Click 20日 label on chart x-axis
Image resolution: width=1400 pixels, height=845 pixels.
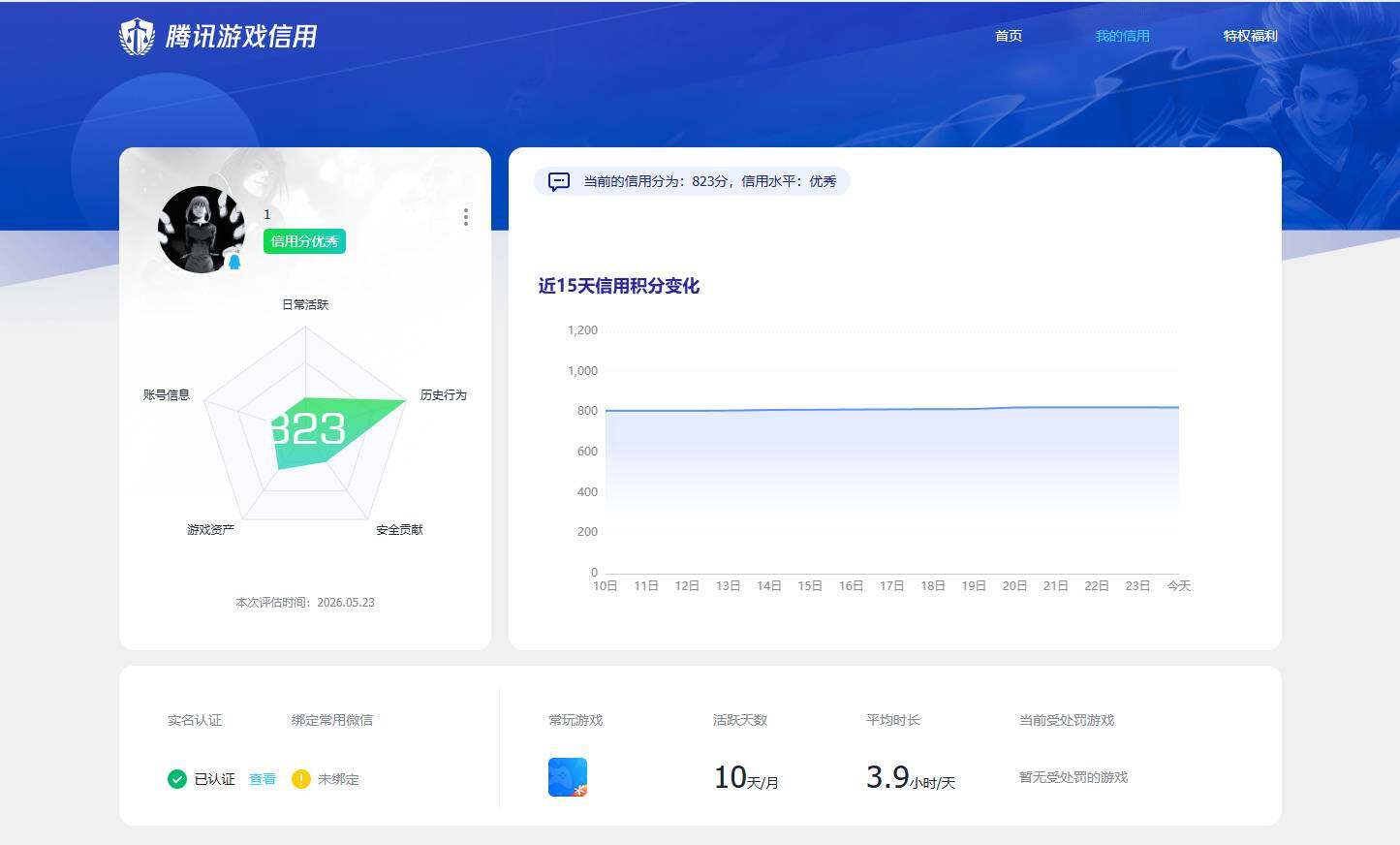click(1015, 586)
